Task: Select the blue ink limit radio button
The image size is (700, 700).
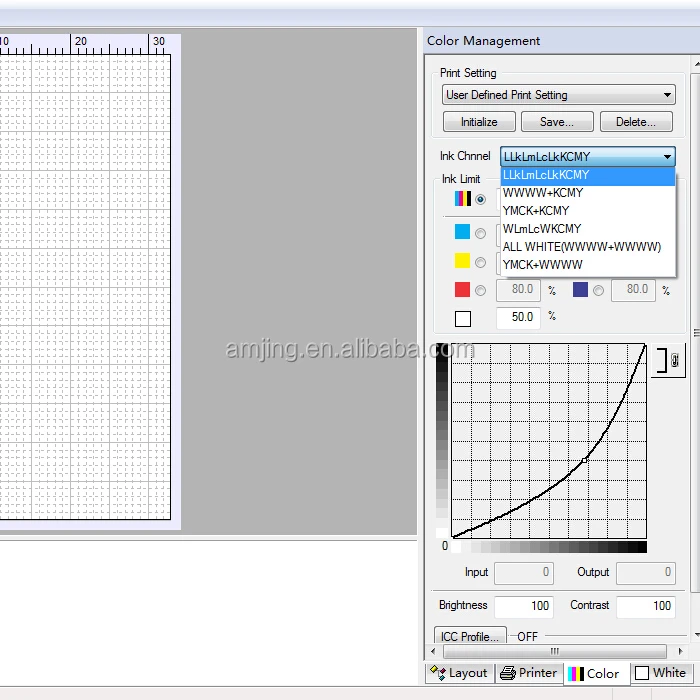Action: [598, 290]
